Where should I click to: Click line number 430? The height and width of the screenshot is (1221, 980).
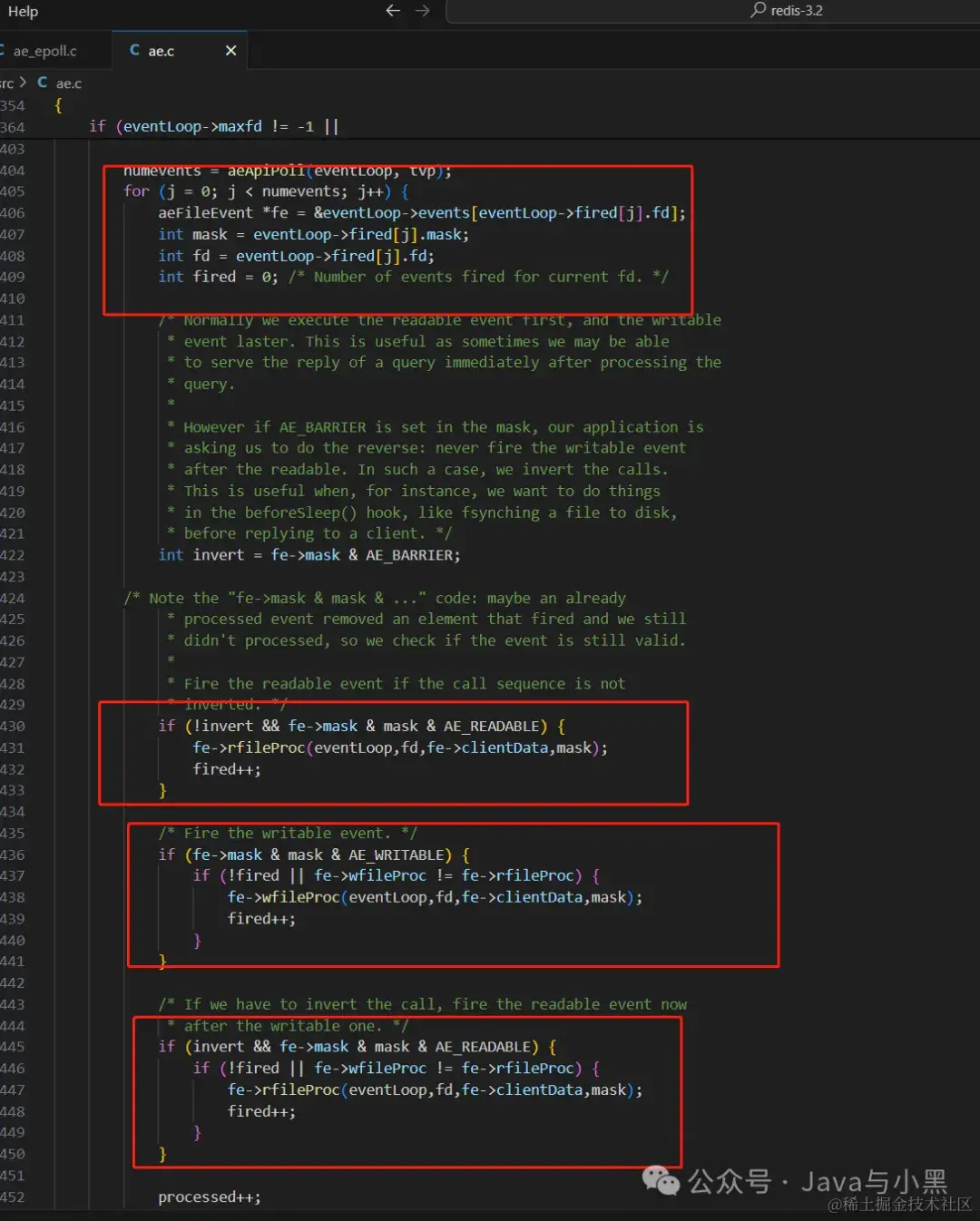[13, 726]
